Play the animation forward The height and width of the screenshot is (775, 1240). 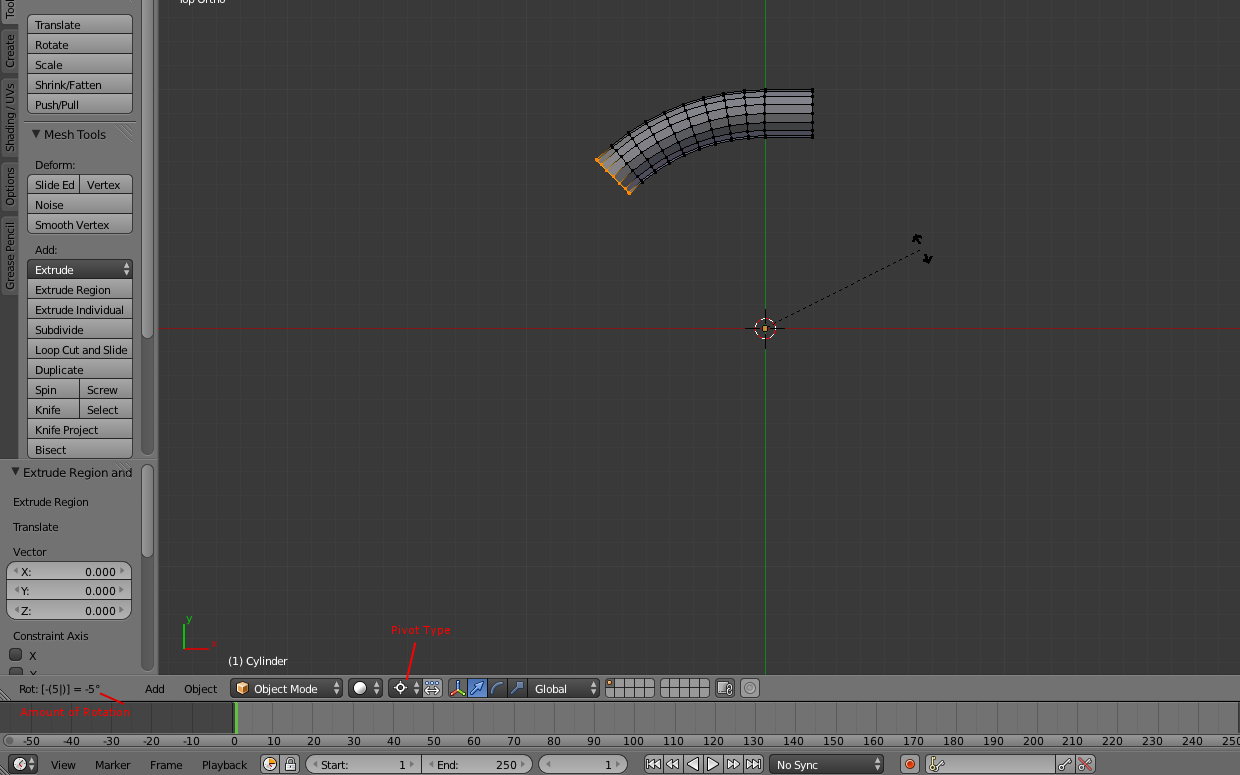713,764
